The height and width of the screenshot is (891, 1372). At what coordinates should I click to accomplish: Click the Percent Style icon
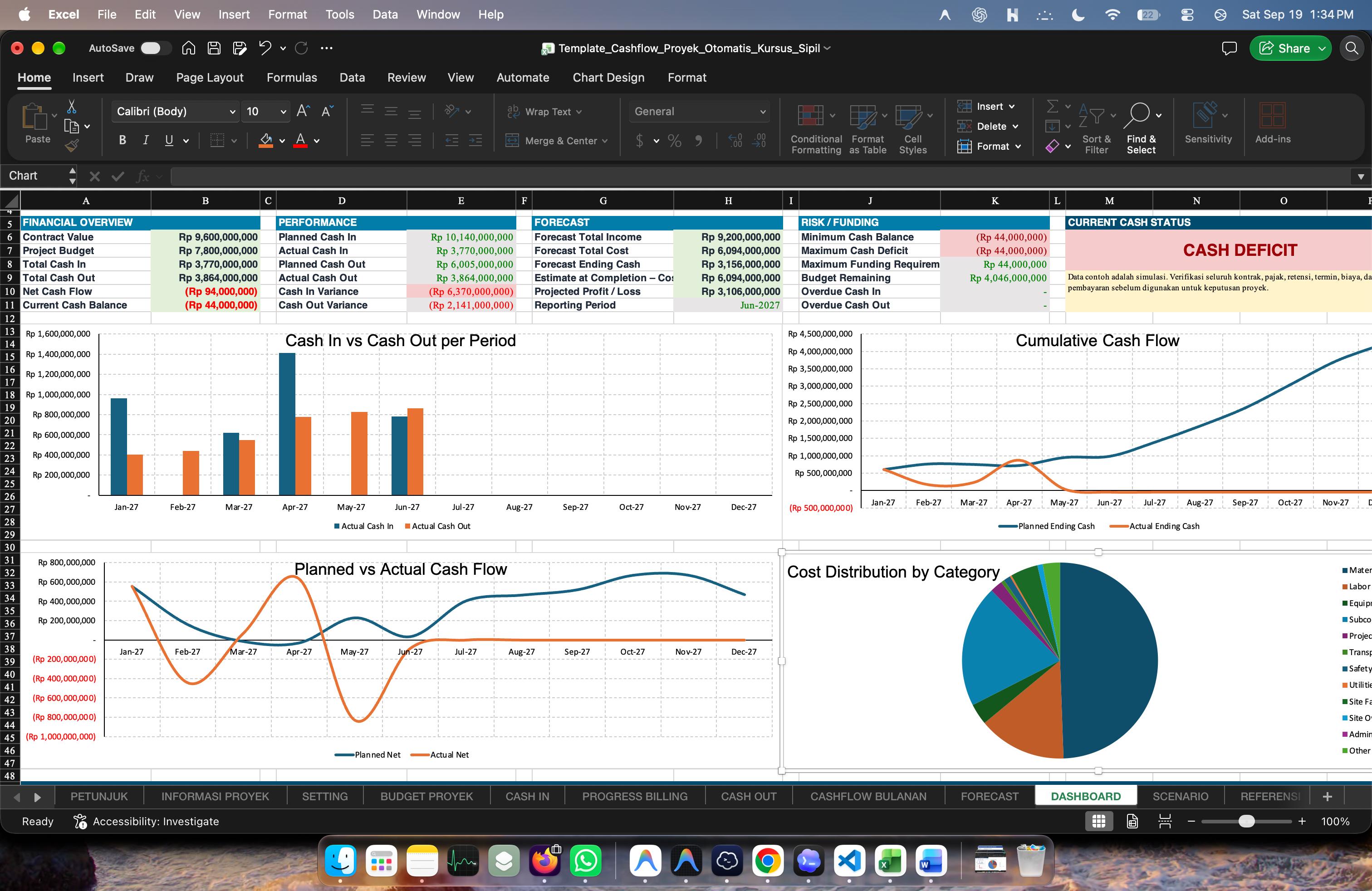point(675,141)
